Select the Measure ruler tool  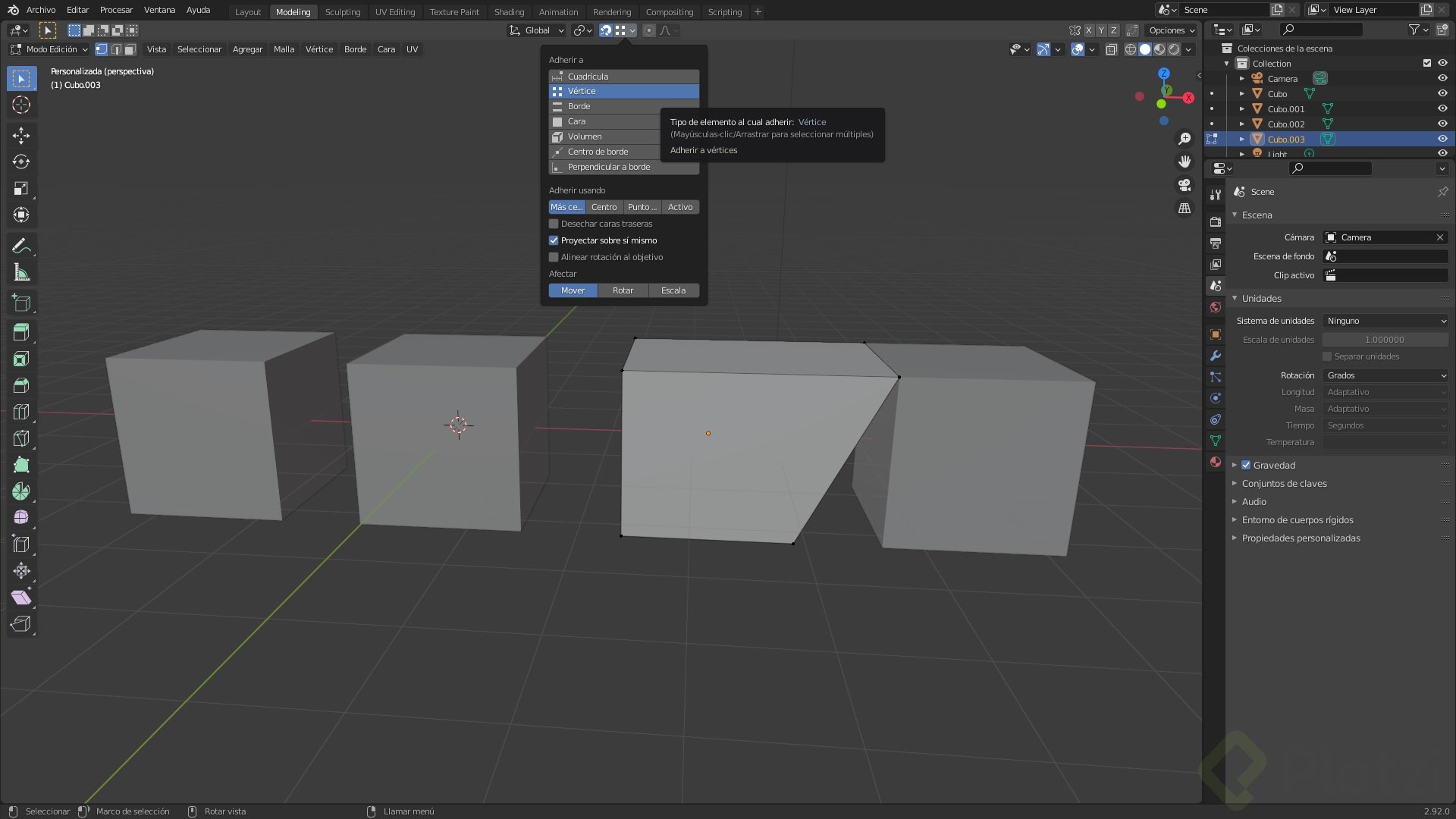21,272
